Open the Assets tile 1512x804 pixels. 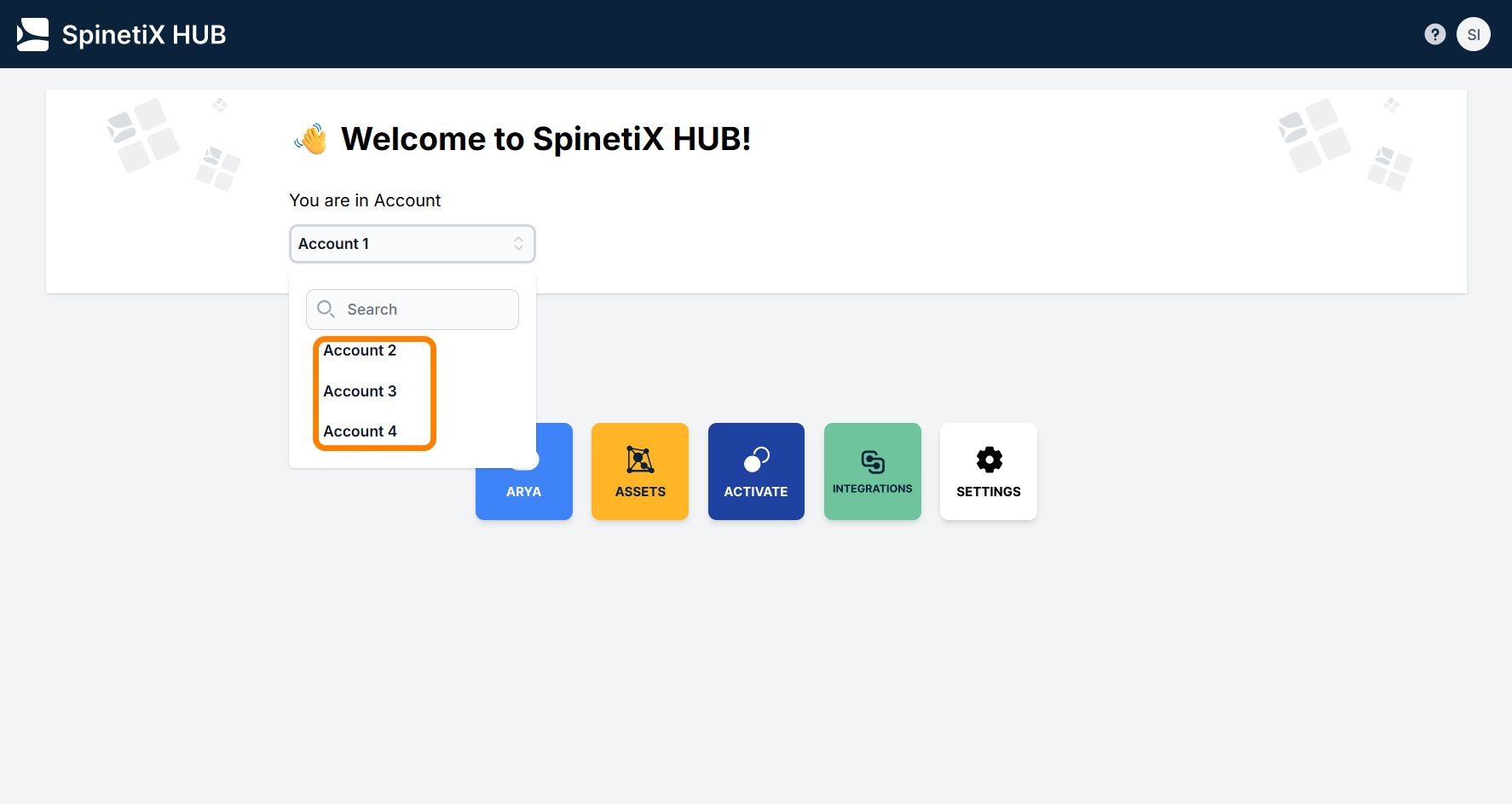(640, 471)
